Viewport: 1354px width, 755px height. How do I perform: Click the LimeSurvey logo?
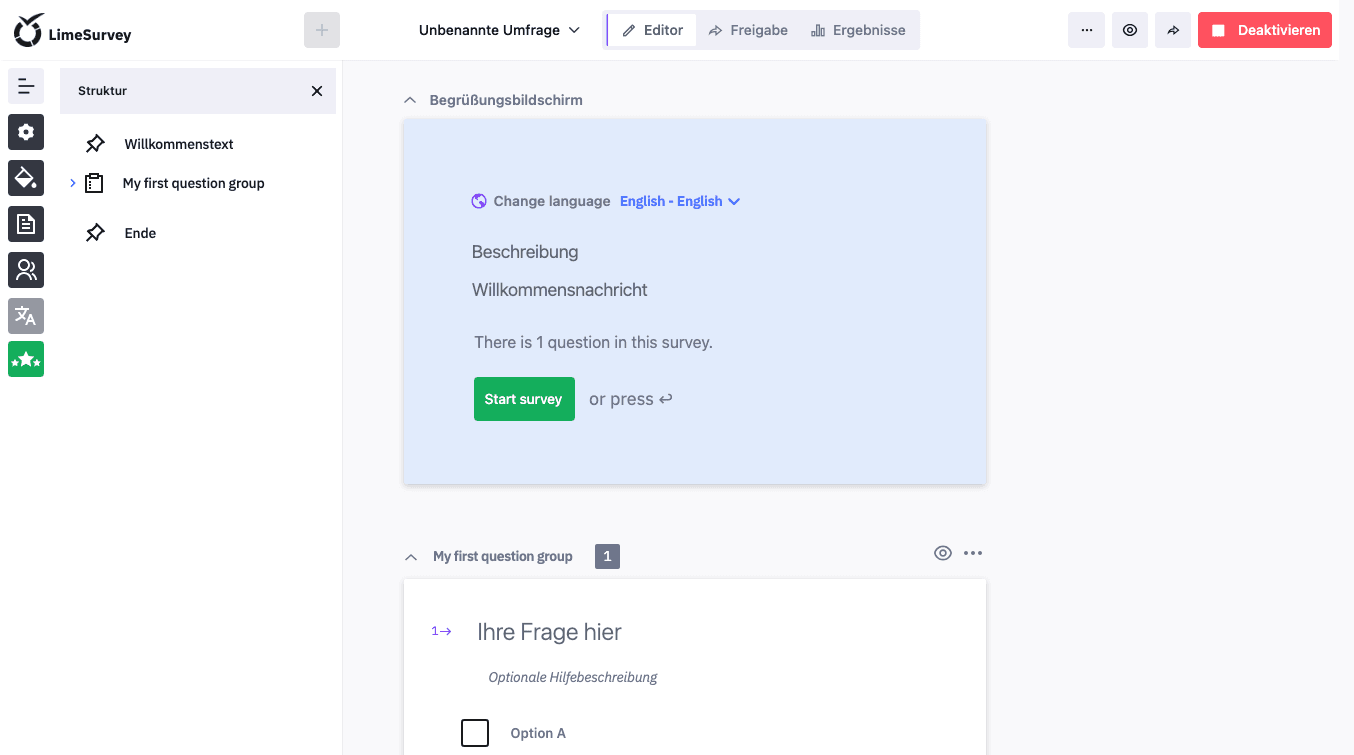72,30
